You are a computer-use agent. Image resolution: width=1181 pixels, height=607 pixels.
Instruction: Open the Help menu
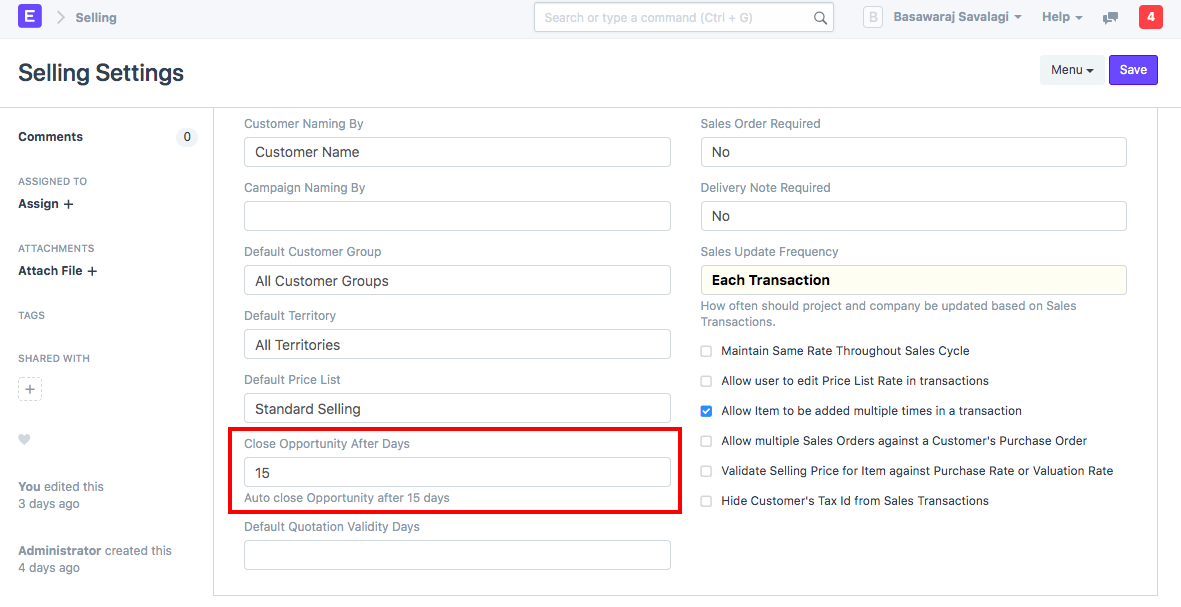[1062, 18]
